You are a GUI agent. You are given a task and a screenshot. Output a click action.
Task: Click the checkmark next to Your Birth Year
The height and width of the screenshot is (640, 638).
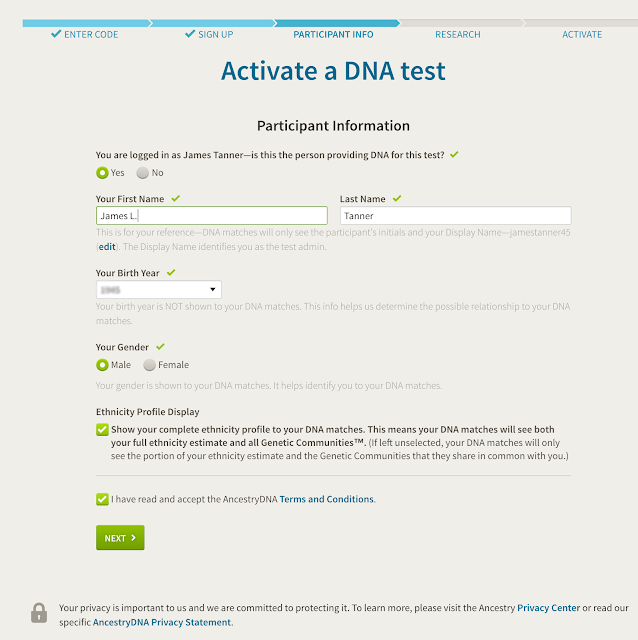(x=171, y=273)
